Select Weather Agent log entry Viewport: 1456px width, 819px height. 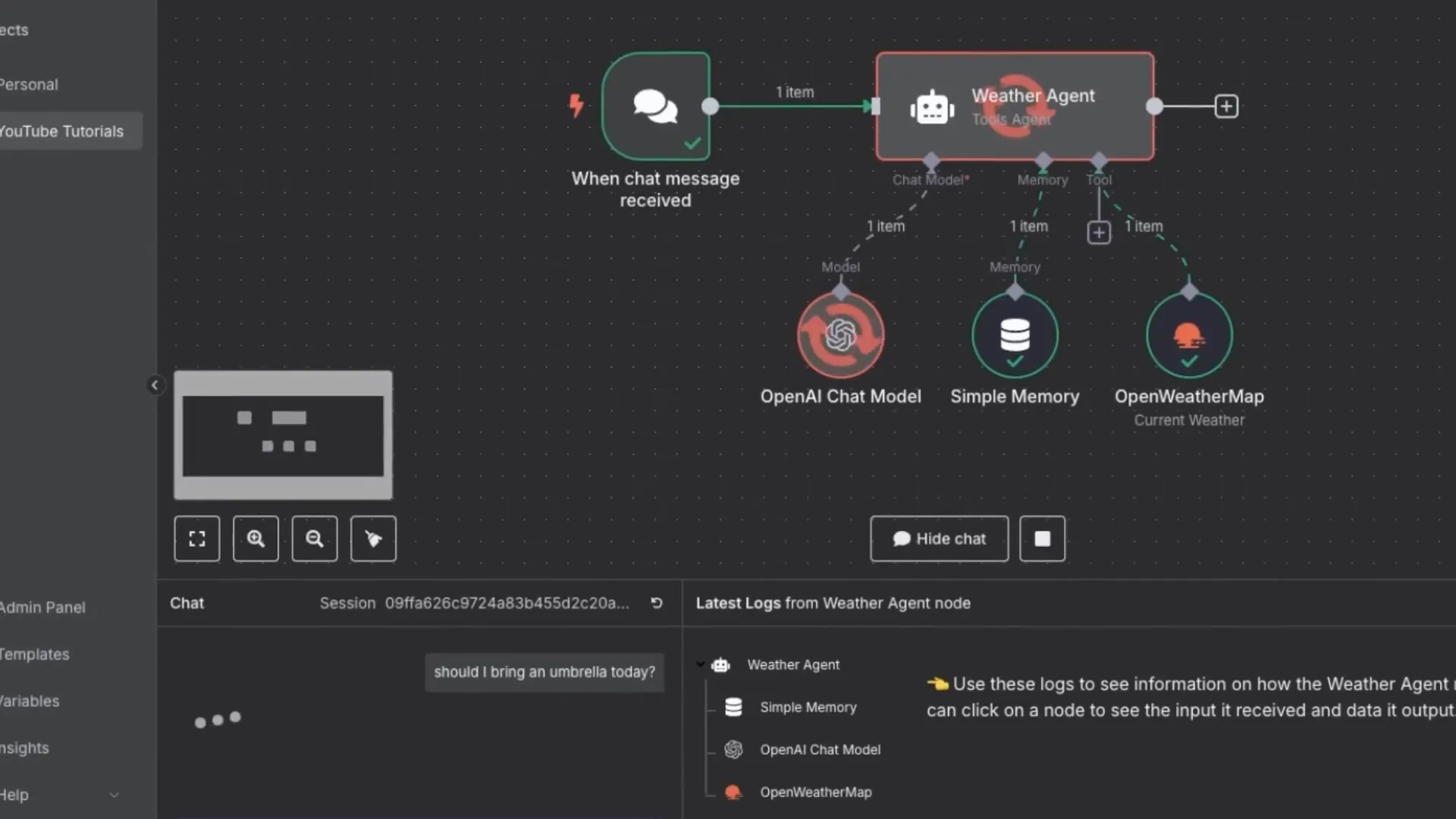[x=792, y=664]
